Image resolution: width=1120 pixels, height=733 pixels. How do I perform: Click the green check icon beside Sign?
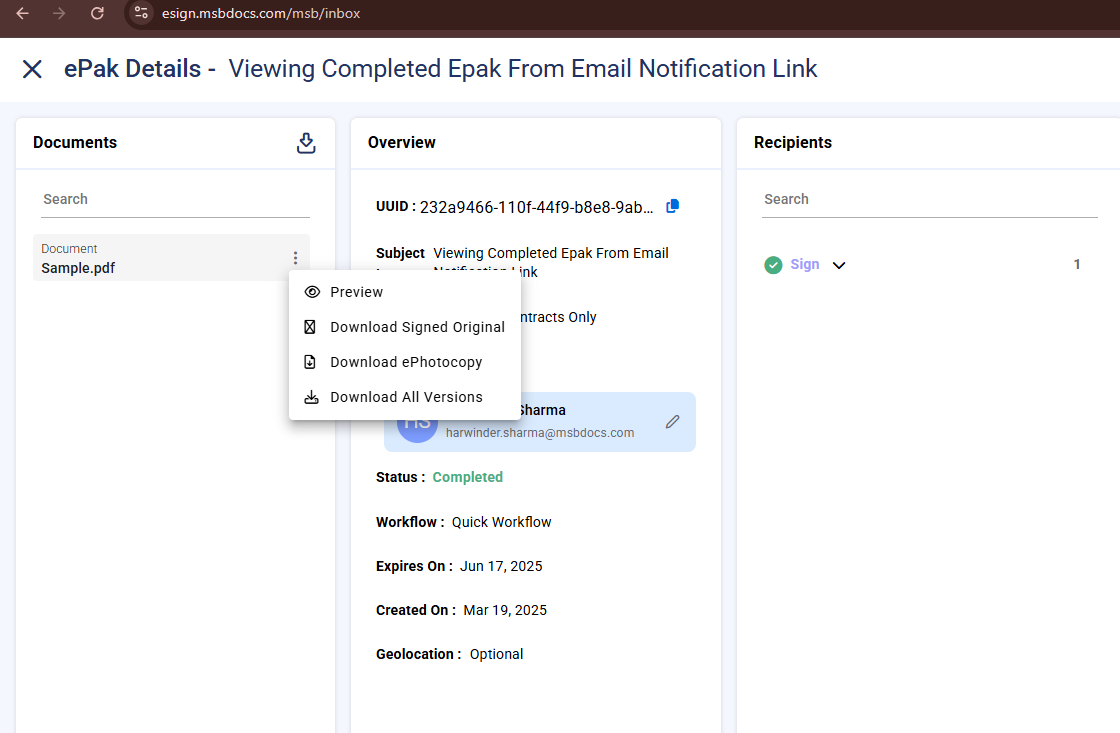tap(773, 265)
